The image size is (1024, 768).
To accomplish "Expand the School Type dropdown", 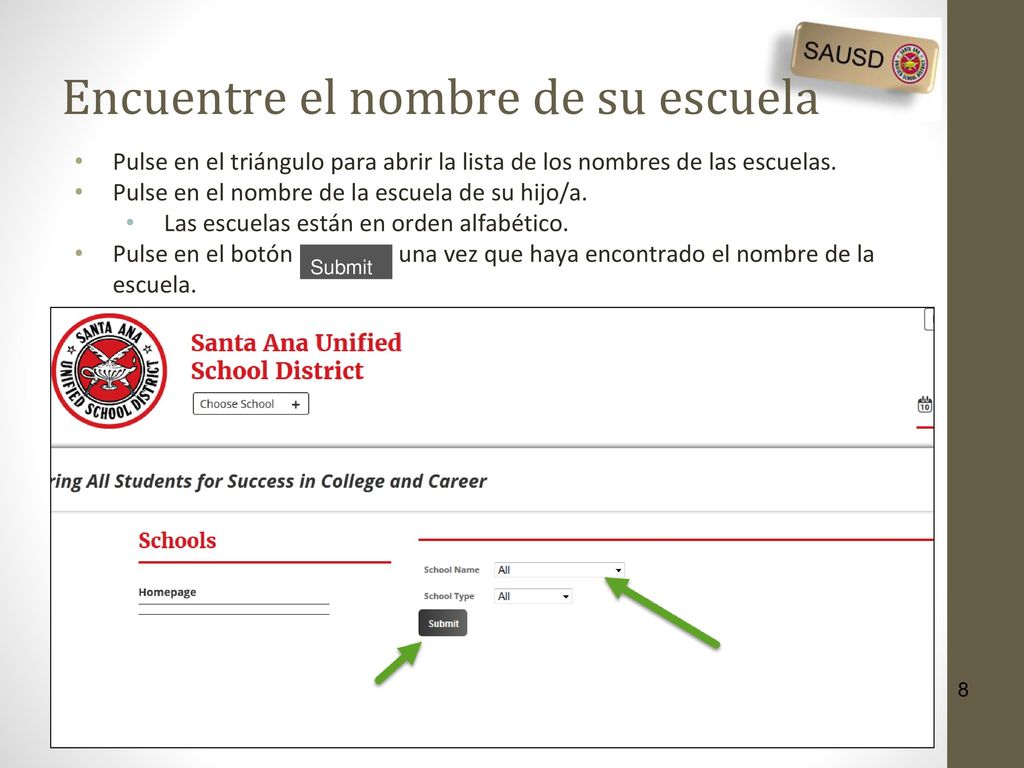I will [x=533, y=596].
